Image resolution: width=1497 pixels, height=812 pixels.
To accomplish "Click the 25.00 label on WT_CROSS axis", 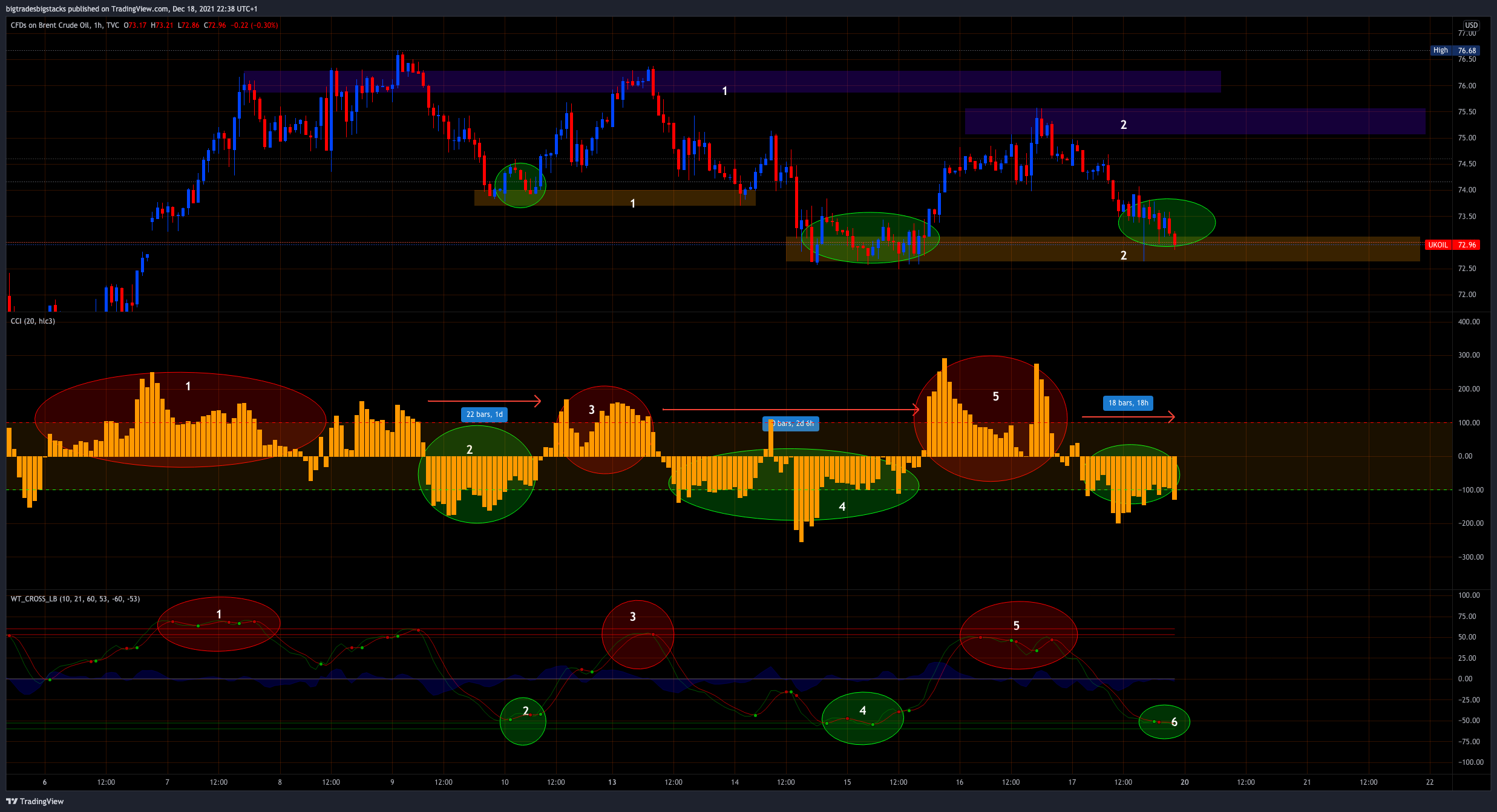I will (1467, 658).
